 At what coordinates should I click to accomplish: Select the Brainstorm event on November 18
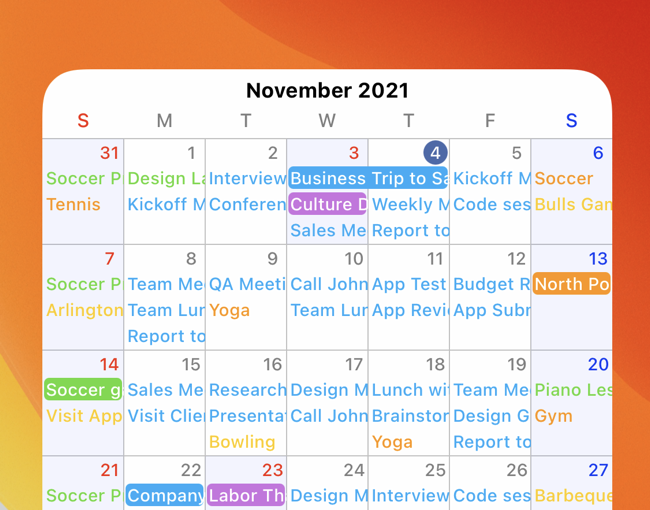[408, 415]
